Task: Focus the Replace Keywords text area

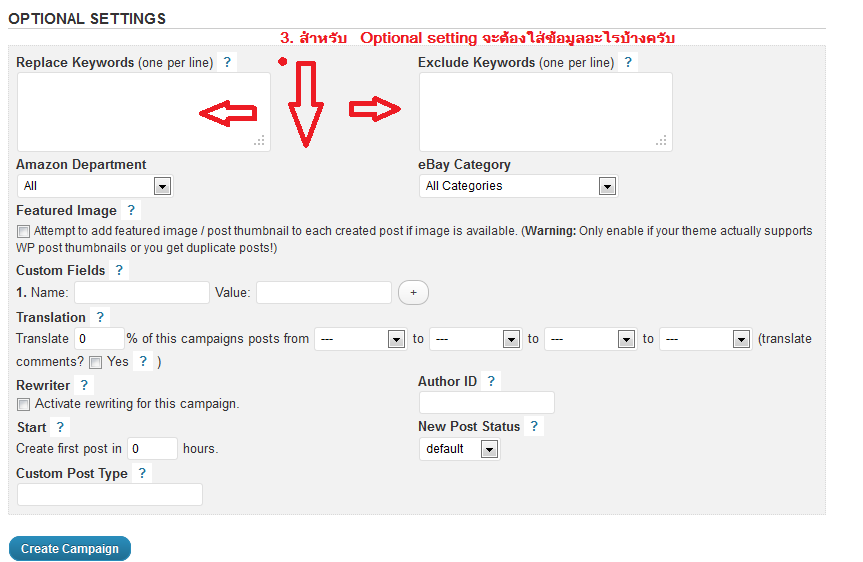Action: coord(144,112)
